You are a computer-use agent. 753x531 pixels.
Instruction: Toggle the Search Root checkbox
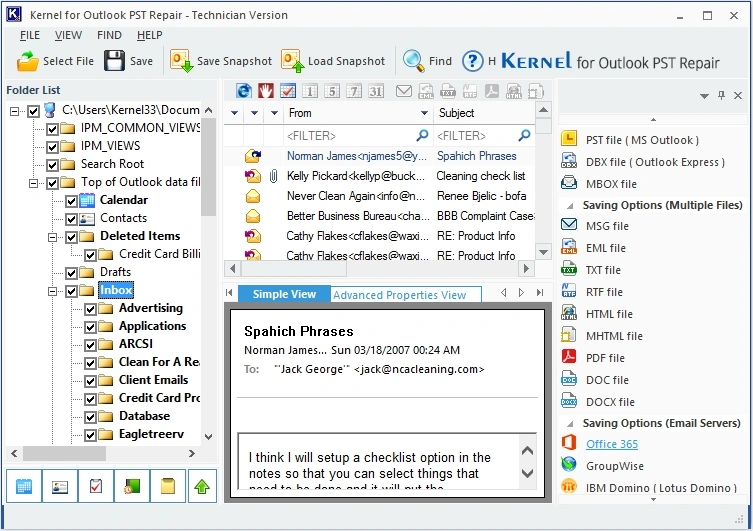(52, 165)
